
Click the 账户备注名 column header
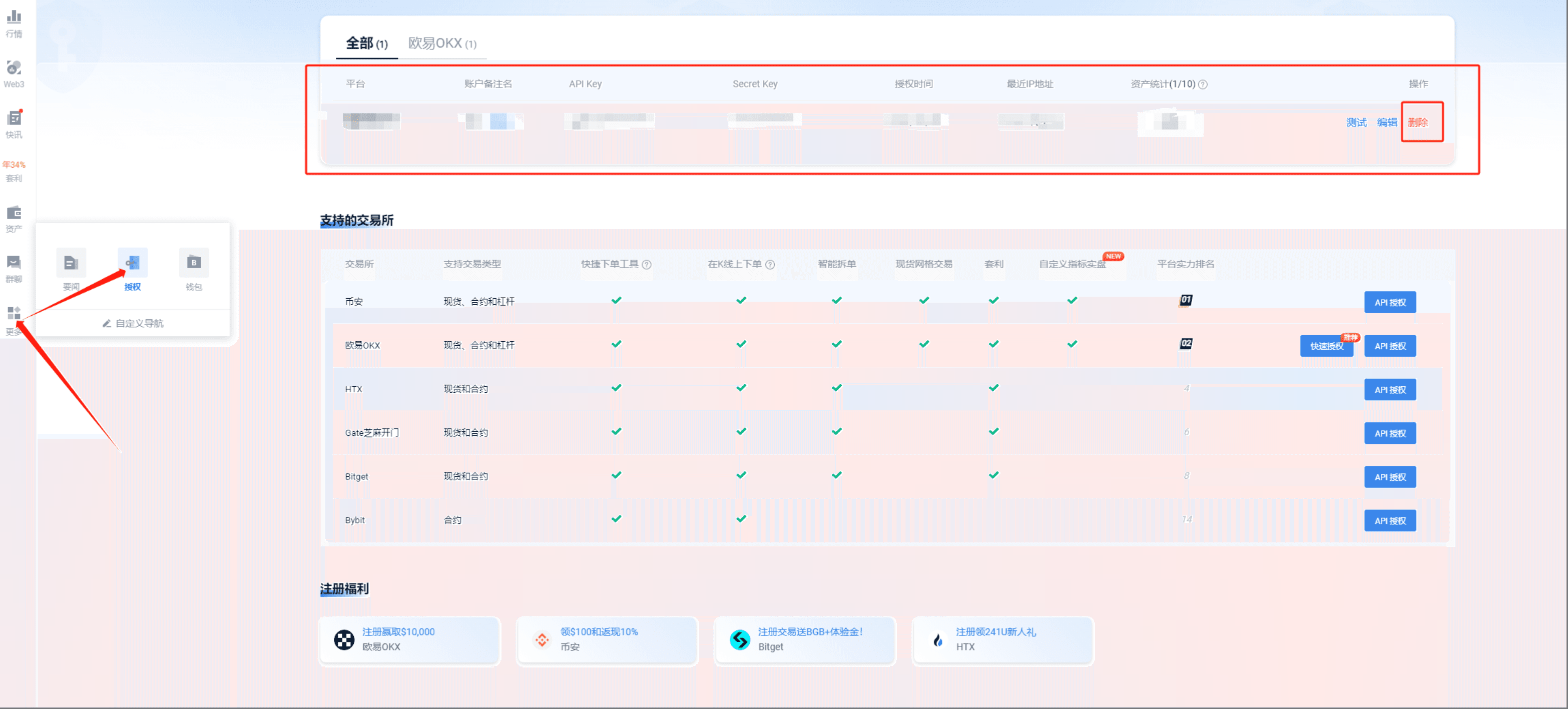[488, 84]
